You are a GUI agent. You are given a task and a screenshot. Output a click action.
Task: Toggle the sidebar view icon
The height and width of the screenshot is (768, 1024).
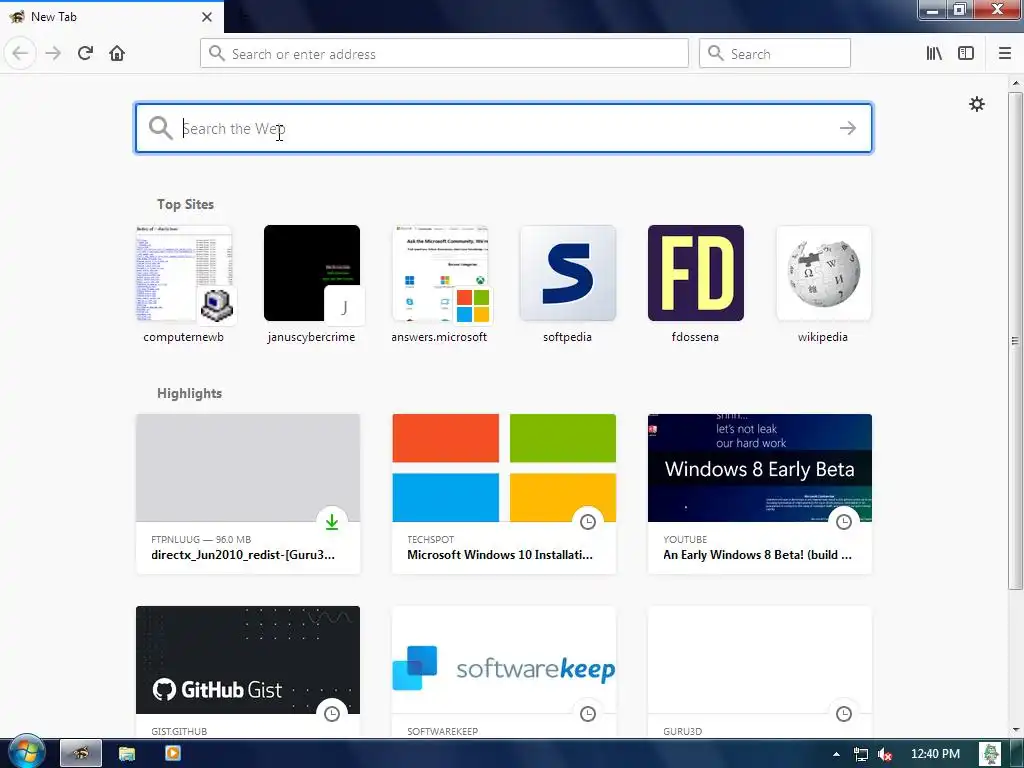point(966,53)
